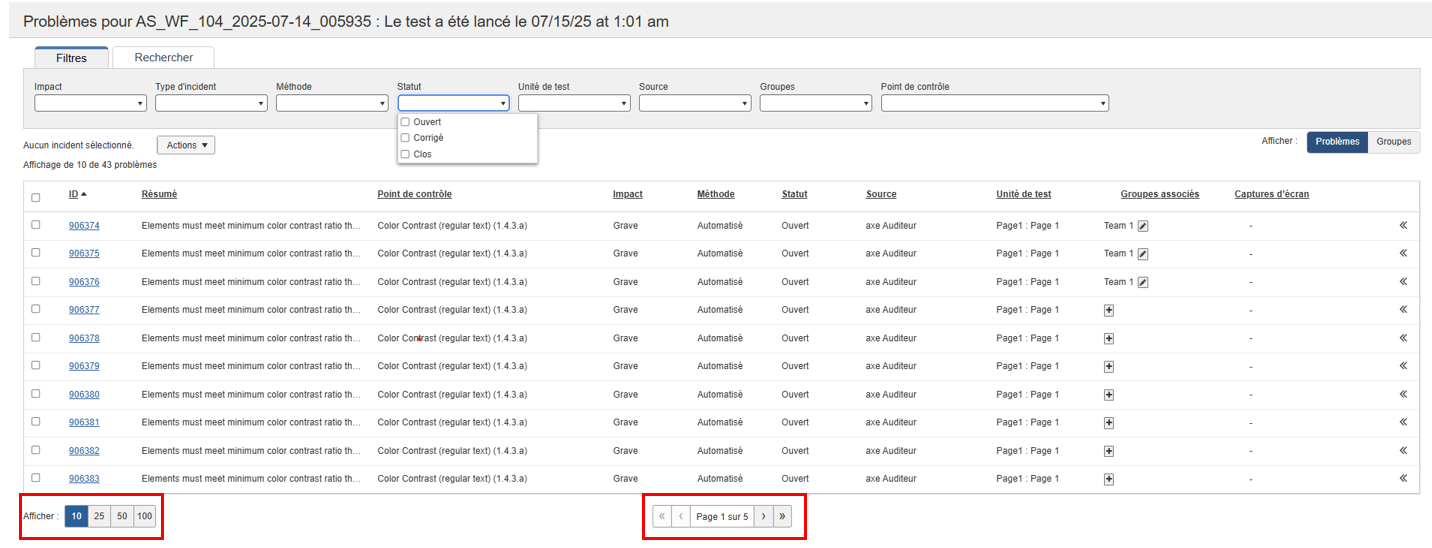The width and height of the screenshot is (1432, 548).
Task: Switch view to Groupes
Action: point(1393,142)
